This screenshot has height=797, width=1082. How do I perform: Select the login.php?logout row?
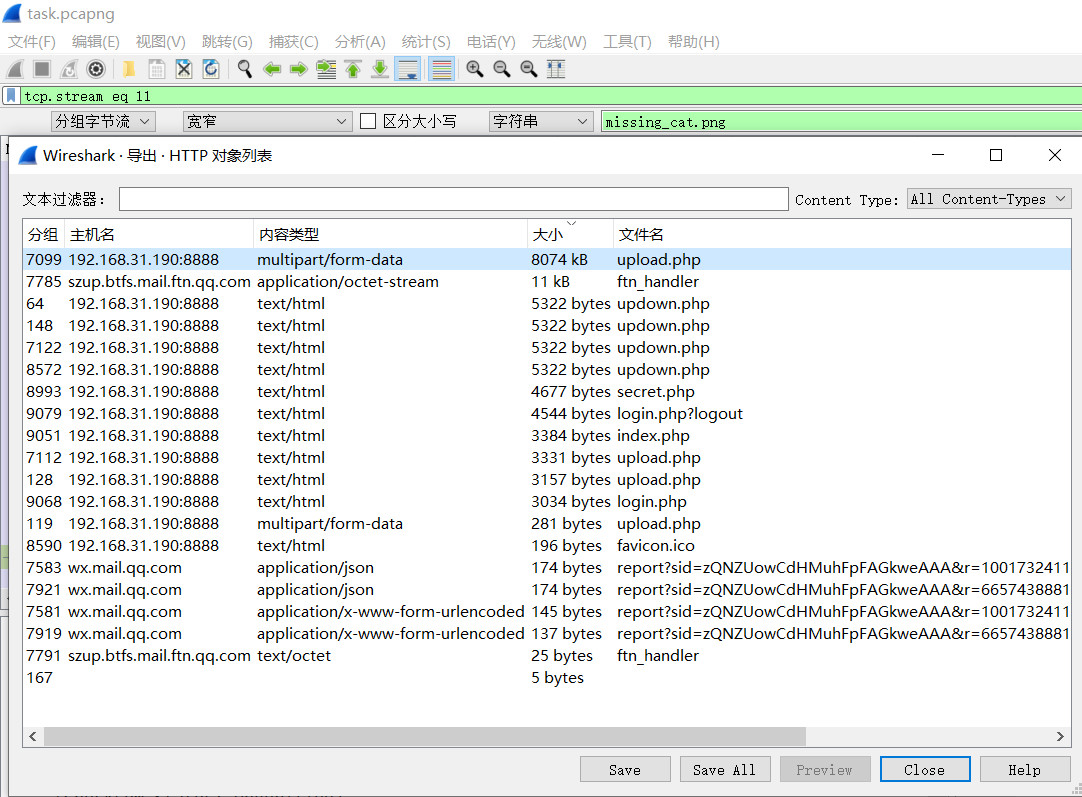pos(547,413)
